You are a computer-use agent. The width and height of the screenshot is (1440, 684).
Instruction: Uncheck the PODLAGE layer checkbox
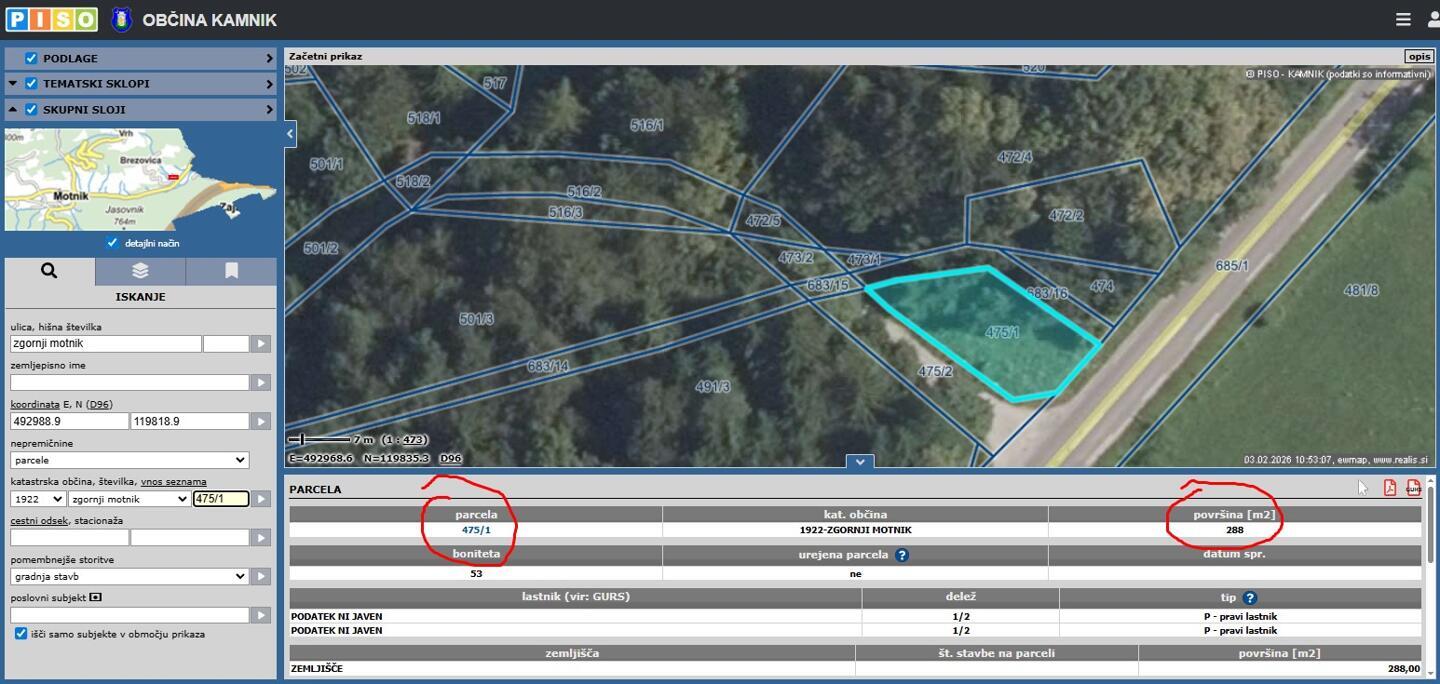click(31, 58)
